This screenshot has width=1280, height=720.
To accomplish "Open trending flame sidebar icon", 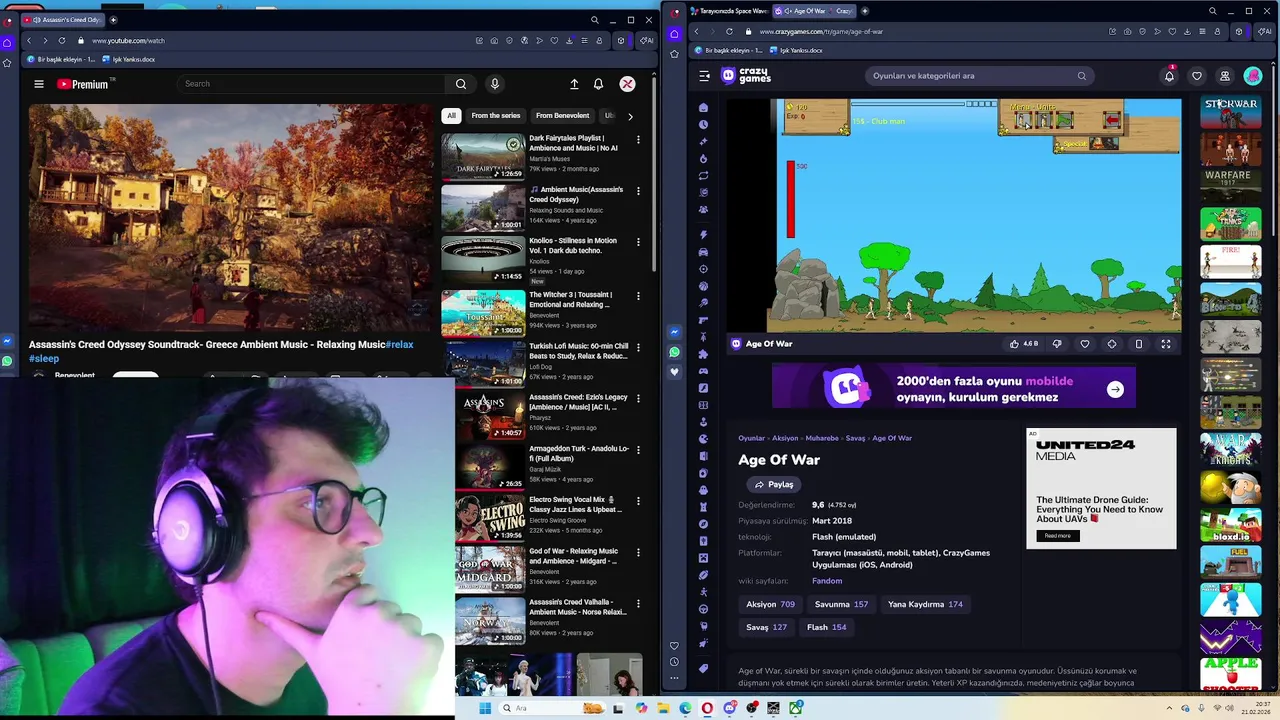I will click(704, 158).
